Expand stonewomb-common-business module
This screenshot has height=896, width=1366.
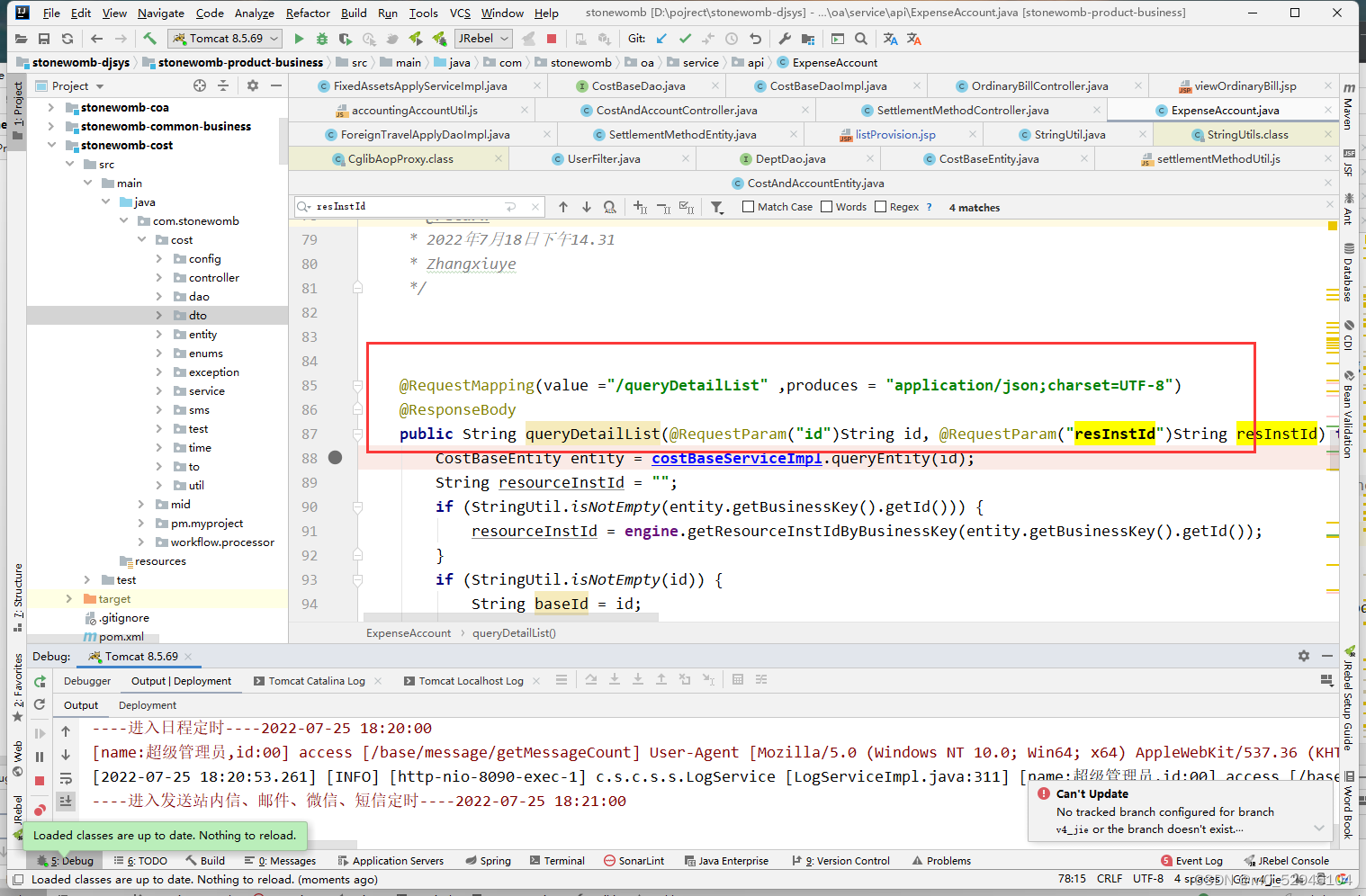click(x=51, y=126)
